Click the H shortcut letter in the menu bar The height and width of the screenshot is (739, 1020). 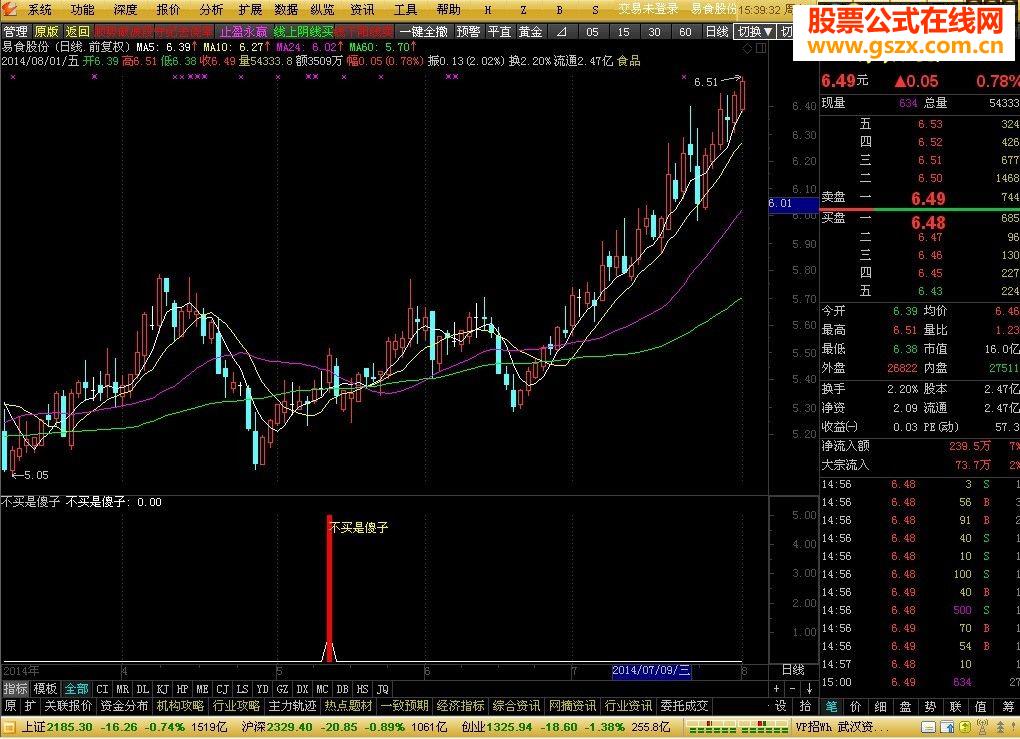click(x=488, y=10)
